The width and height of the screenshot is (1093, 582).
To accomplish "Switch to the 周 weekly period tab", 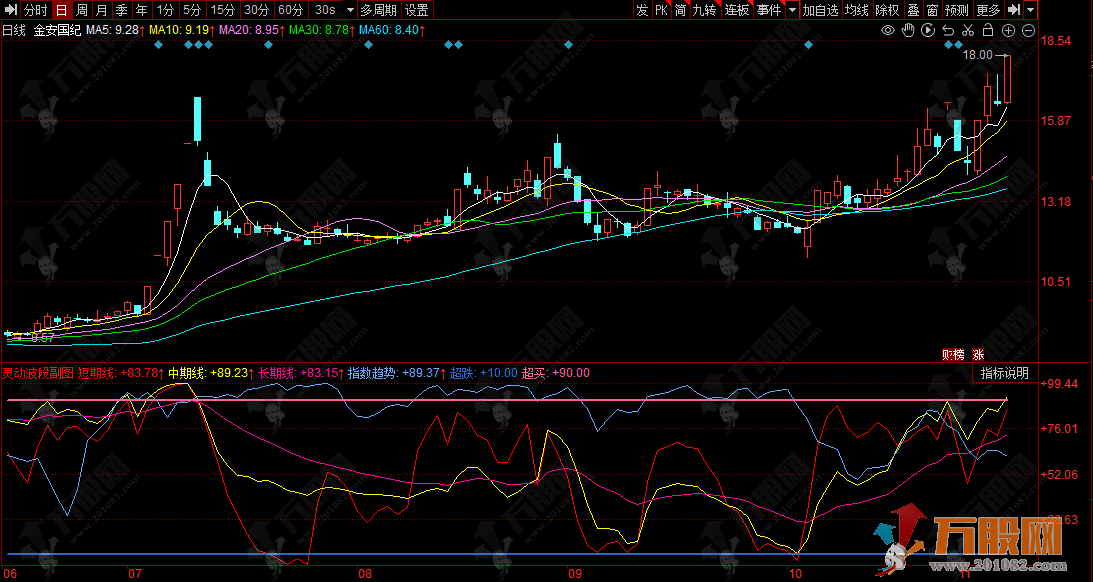I will tap(82, 10).
